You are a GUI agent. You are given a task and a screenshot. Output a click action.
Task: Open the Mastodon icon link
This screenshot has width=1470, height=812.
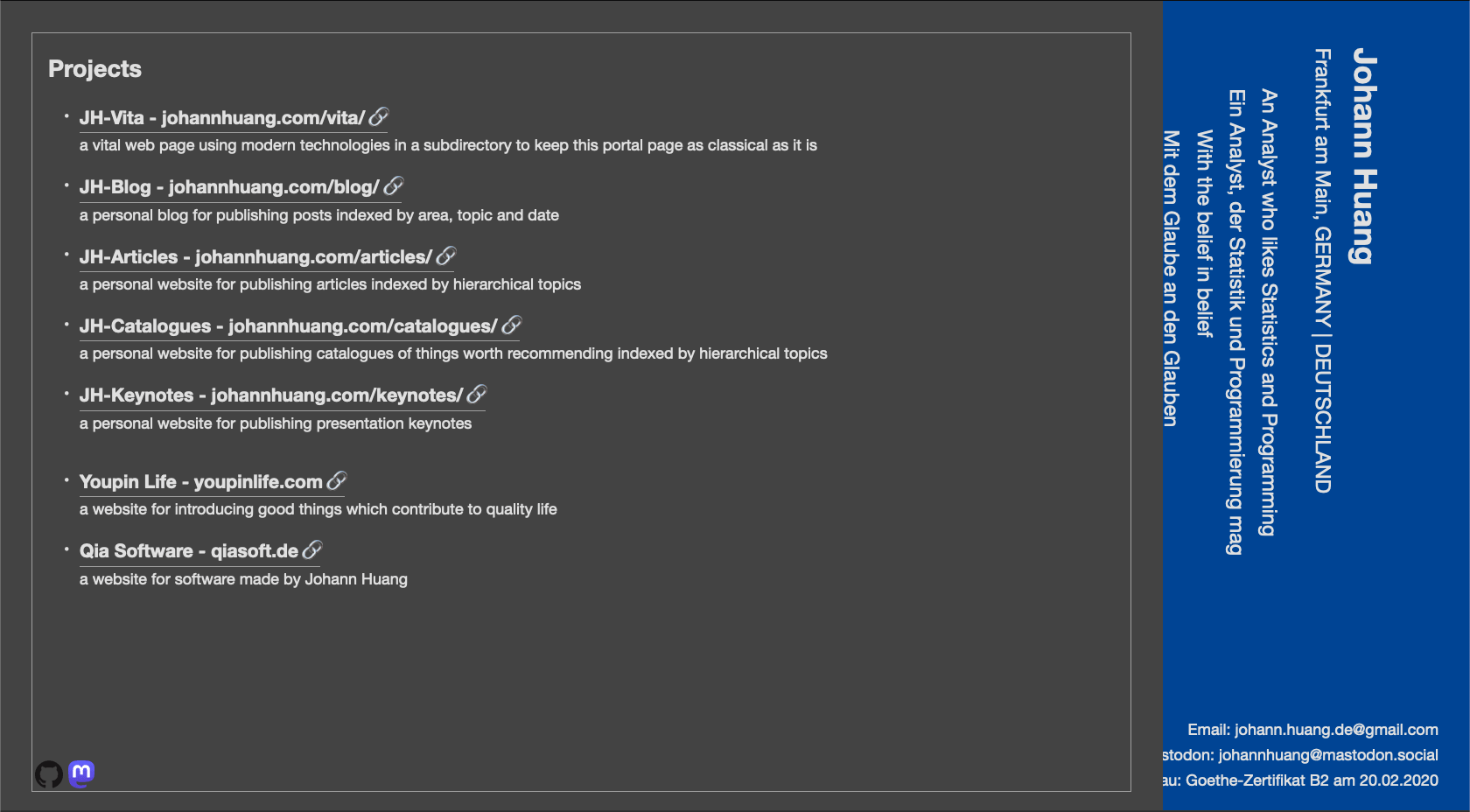tap(81, 773)
